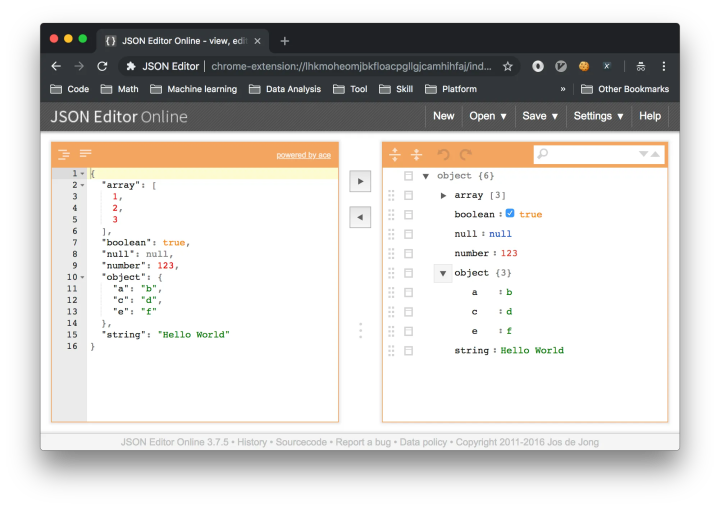
Task: Open the Save dropdown menu
Action: [x=540, y=116]
